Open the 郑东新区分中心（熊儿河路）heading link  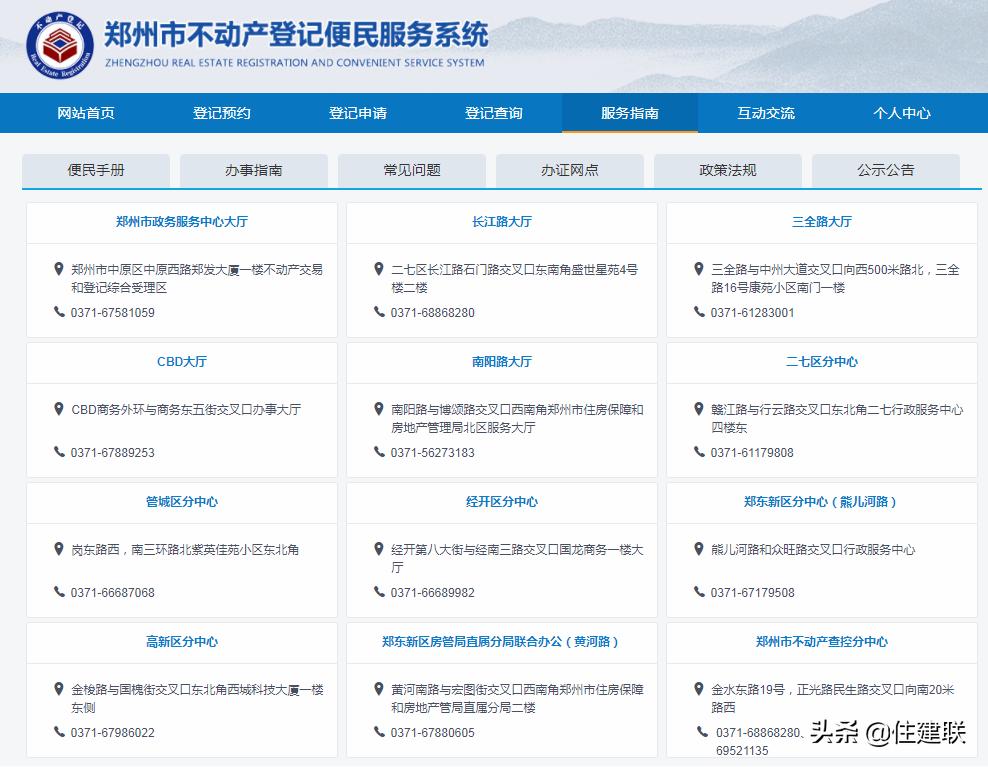[820, 502]
